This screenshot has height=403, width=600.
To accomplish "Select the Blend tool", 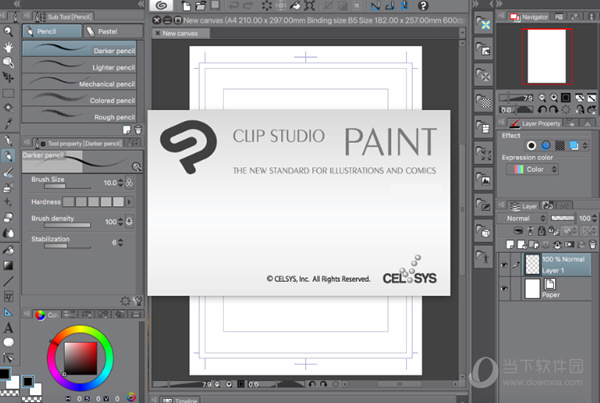I will tap(8, 233).
